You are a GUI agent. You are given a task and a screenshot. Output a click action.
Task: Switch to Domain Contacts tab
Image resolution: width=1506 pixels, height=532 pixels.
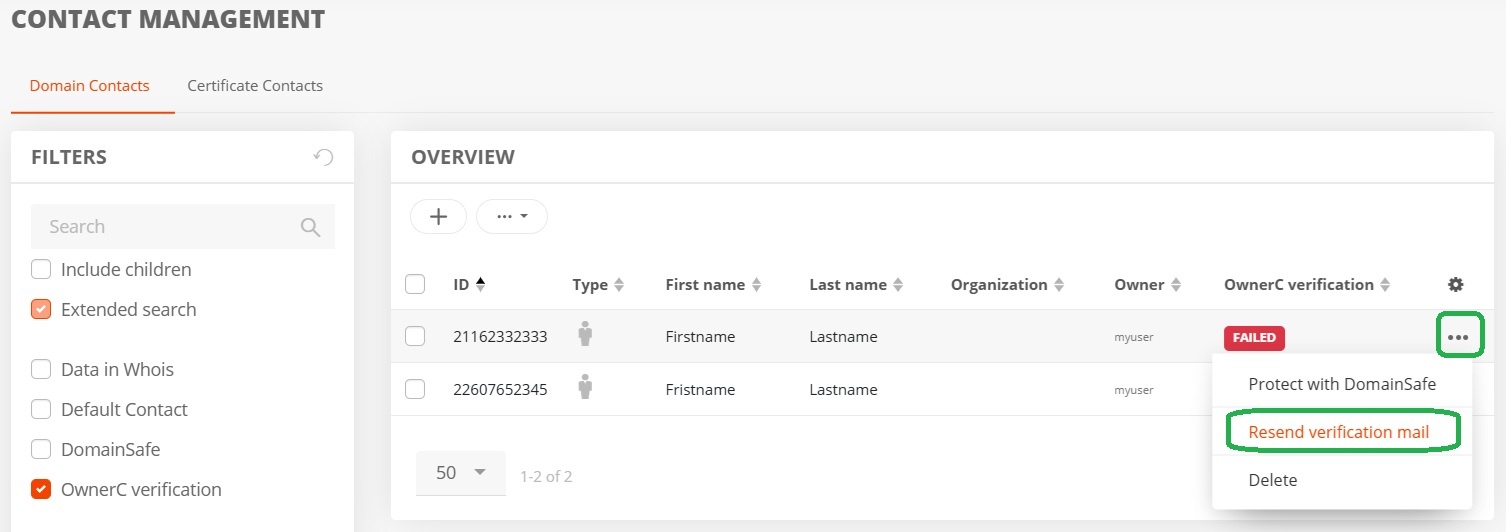click(90, 86)
